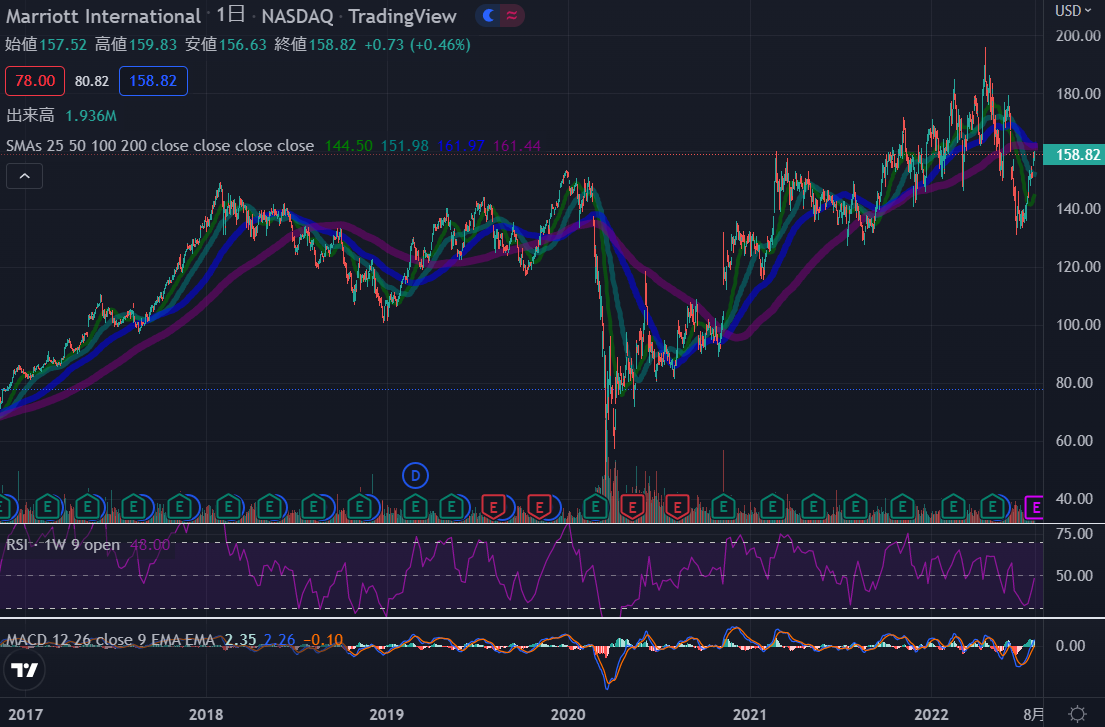Select the MACD 12 26 close 9 legend

(x=110, y=640)
